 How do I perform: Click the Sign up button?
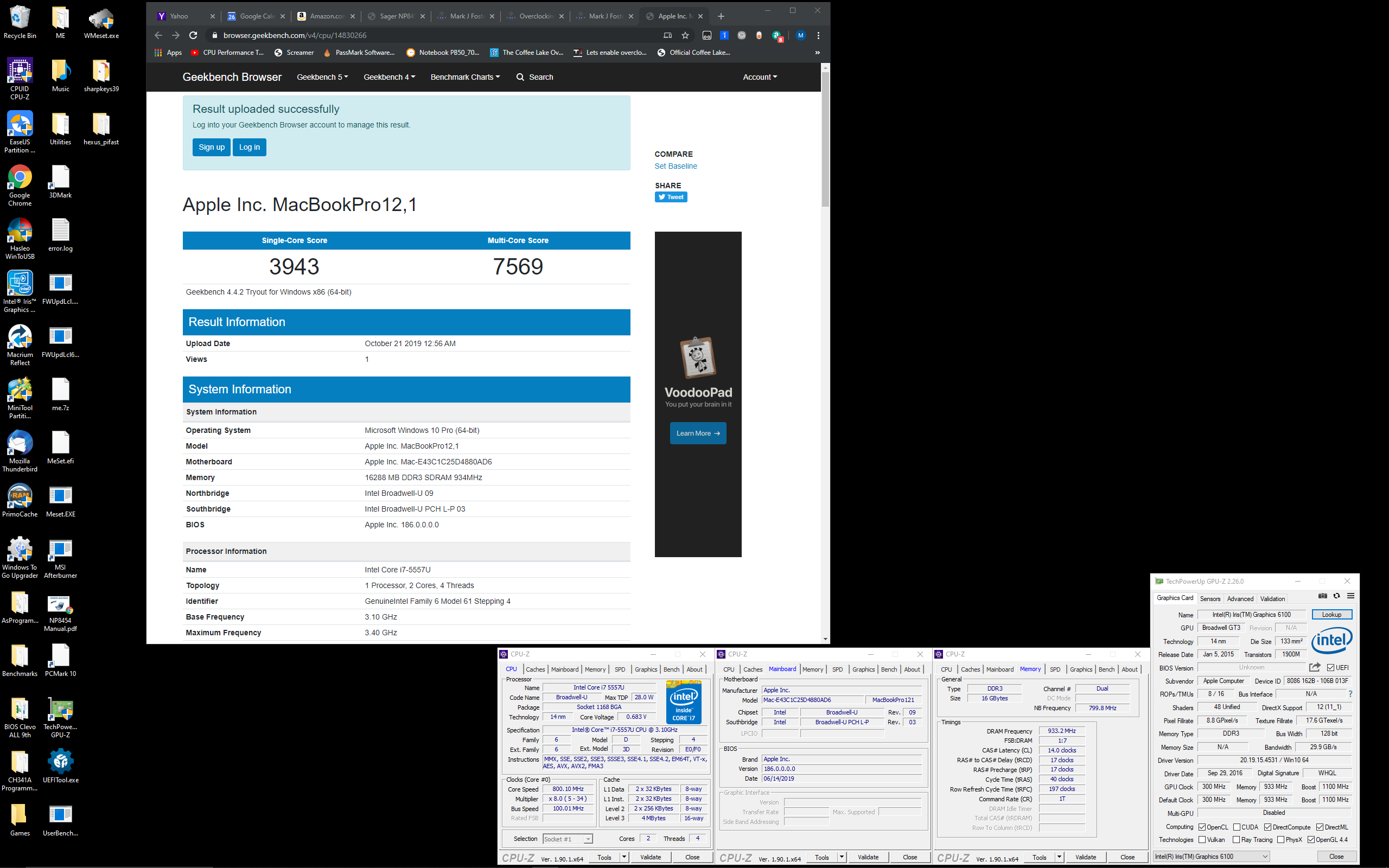coord(211,147)
